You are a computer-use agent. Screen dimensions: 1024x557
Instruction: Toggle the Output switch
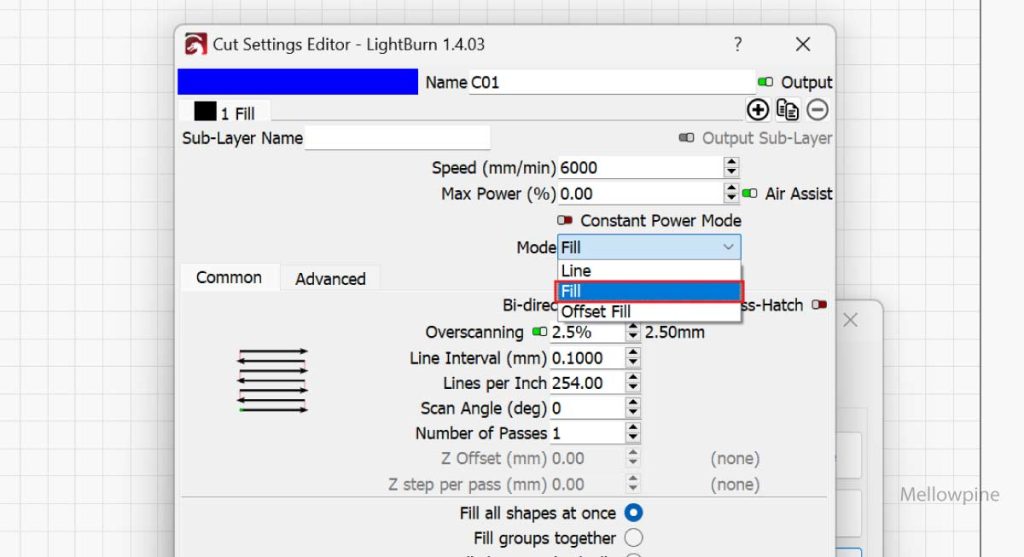[x=766, y=82]
